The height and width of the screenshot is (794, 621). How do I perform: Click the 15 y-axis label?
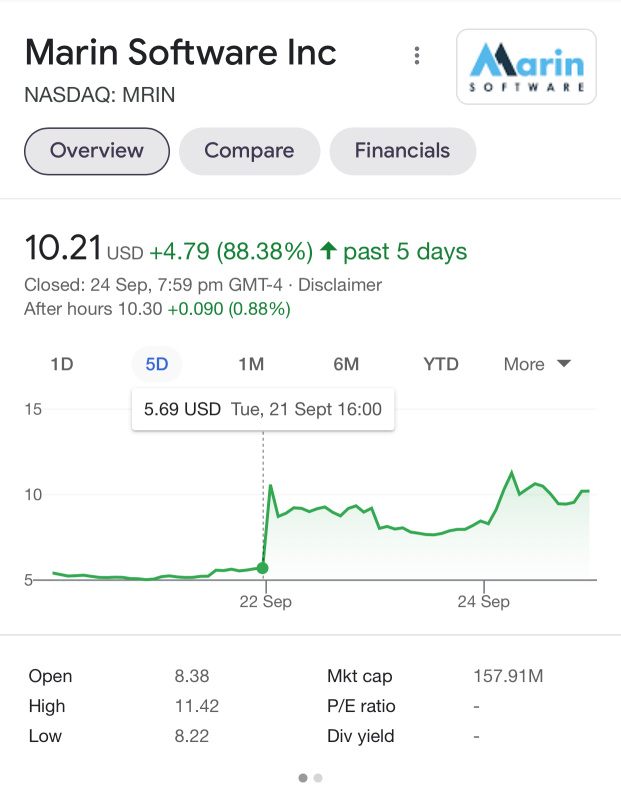pos(33,409)
